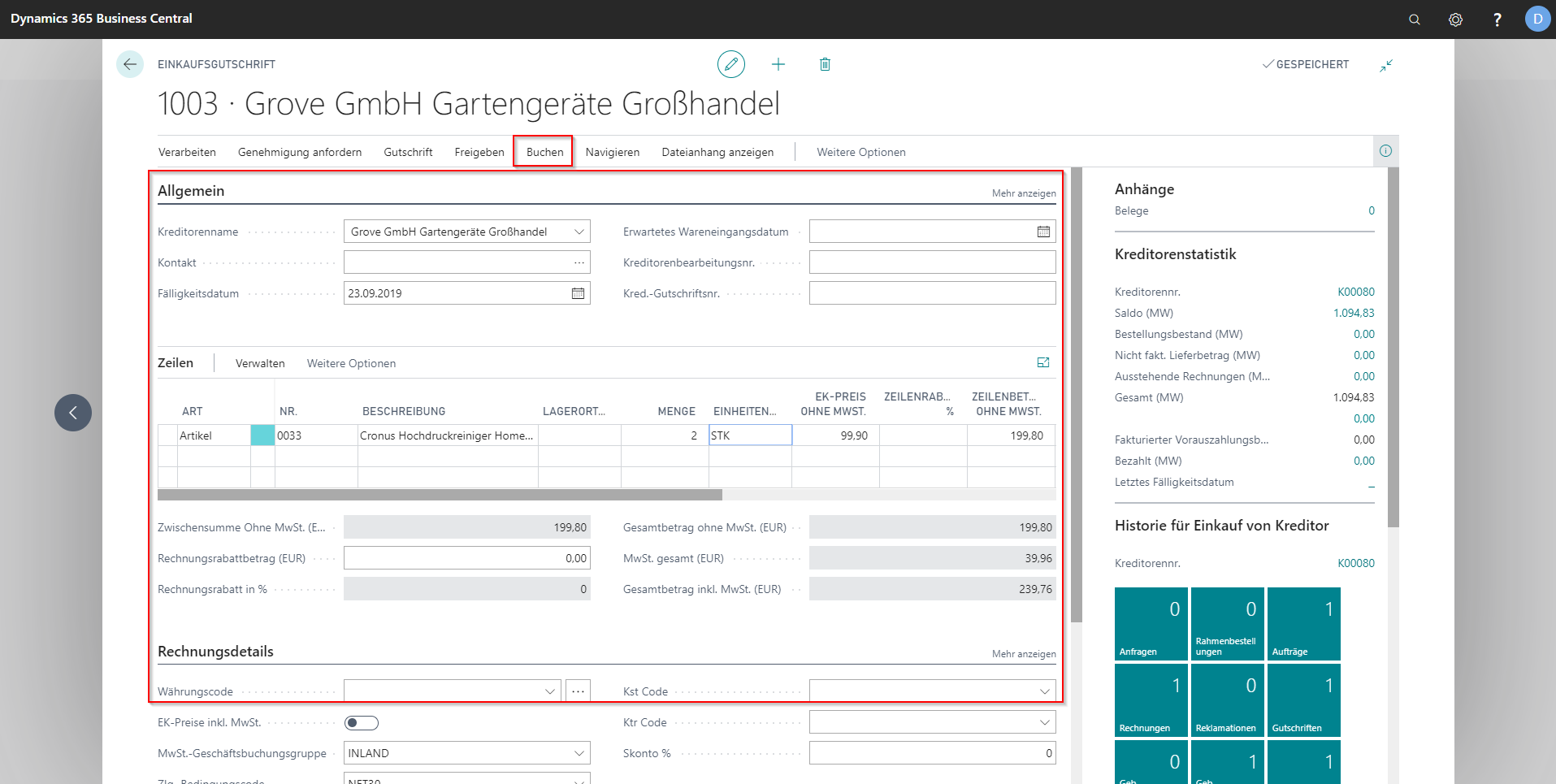Click the previous record round arrow
The width and height of the screenshot is (1556, 784).
click(73, 413)
